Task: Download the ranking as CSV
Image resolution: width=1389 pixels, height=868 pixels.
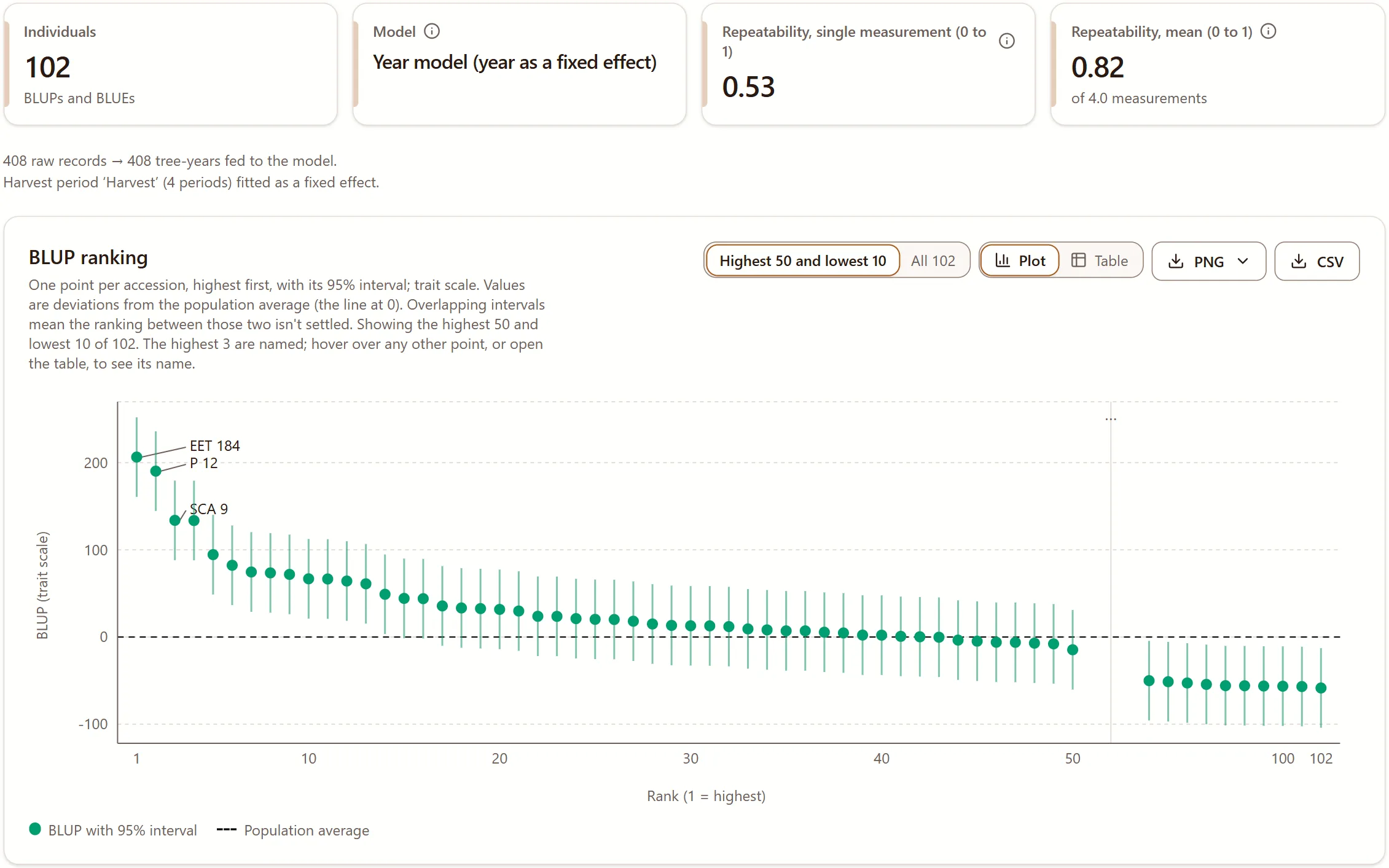Action: point(1317,261)
